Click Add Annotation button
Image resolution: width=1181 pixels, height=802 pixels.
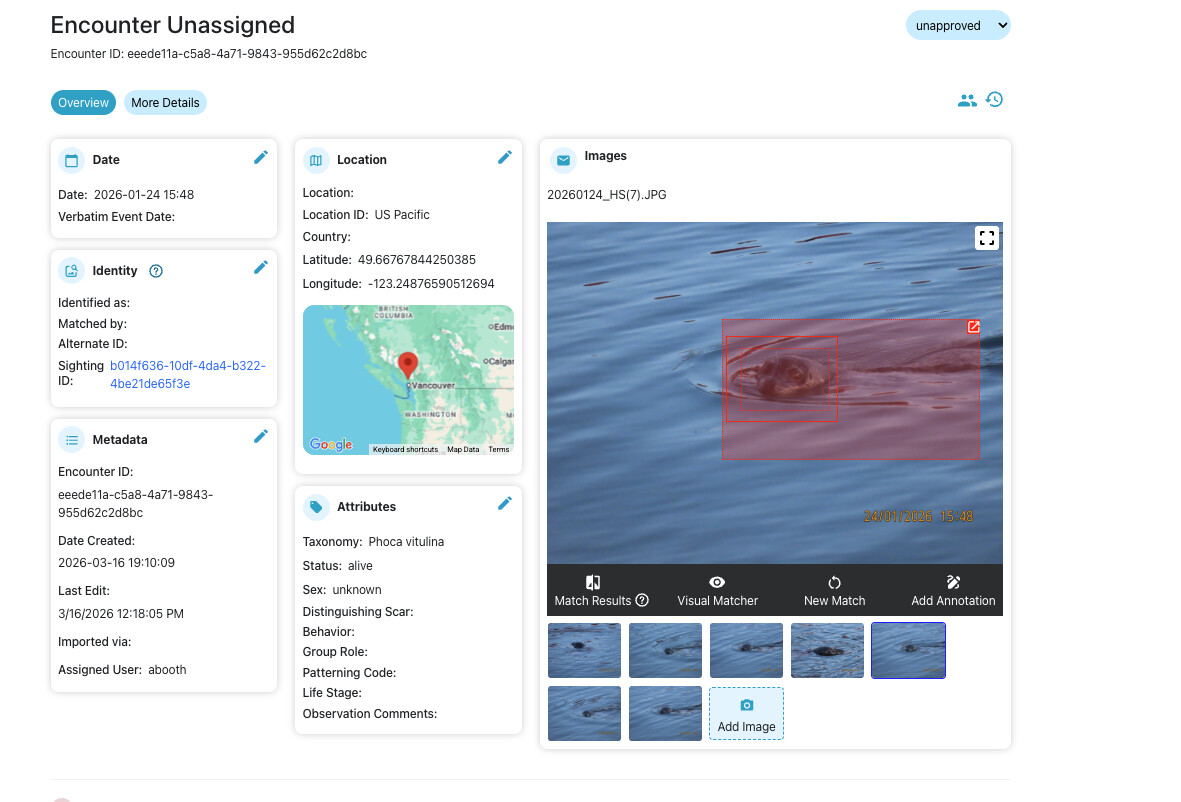952,591
